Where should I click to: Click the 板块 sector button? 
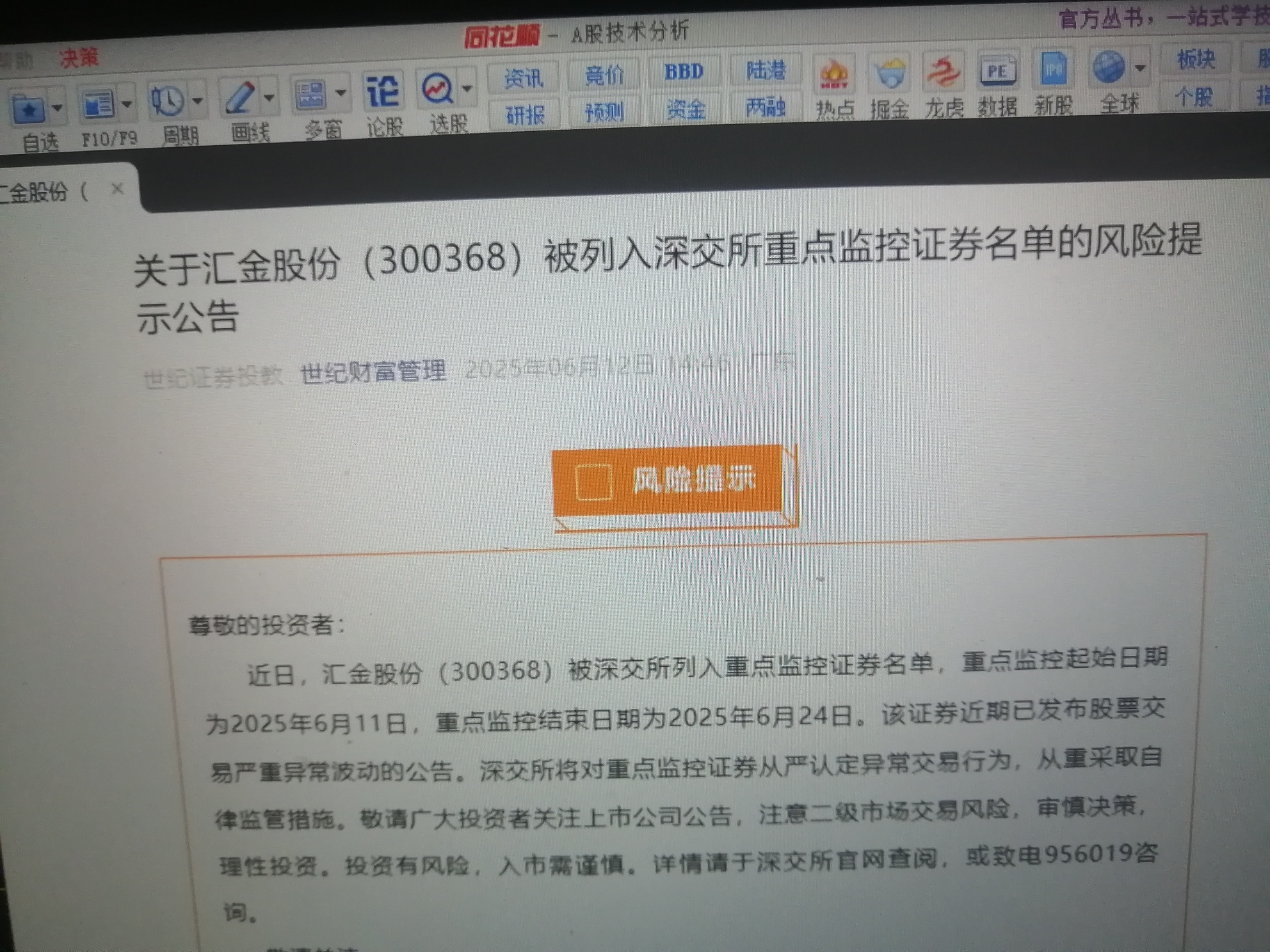pyautogui.click(x=1196, y=59)
